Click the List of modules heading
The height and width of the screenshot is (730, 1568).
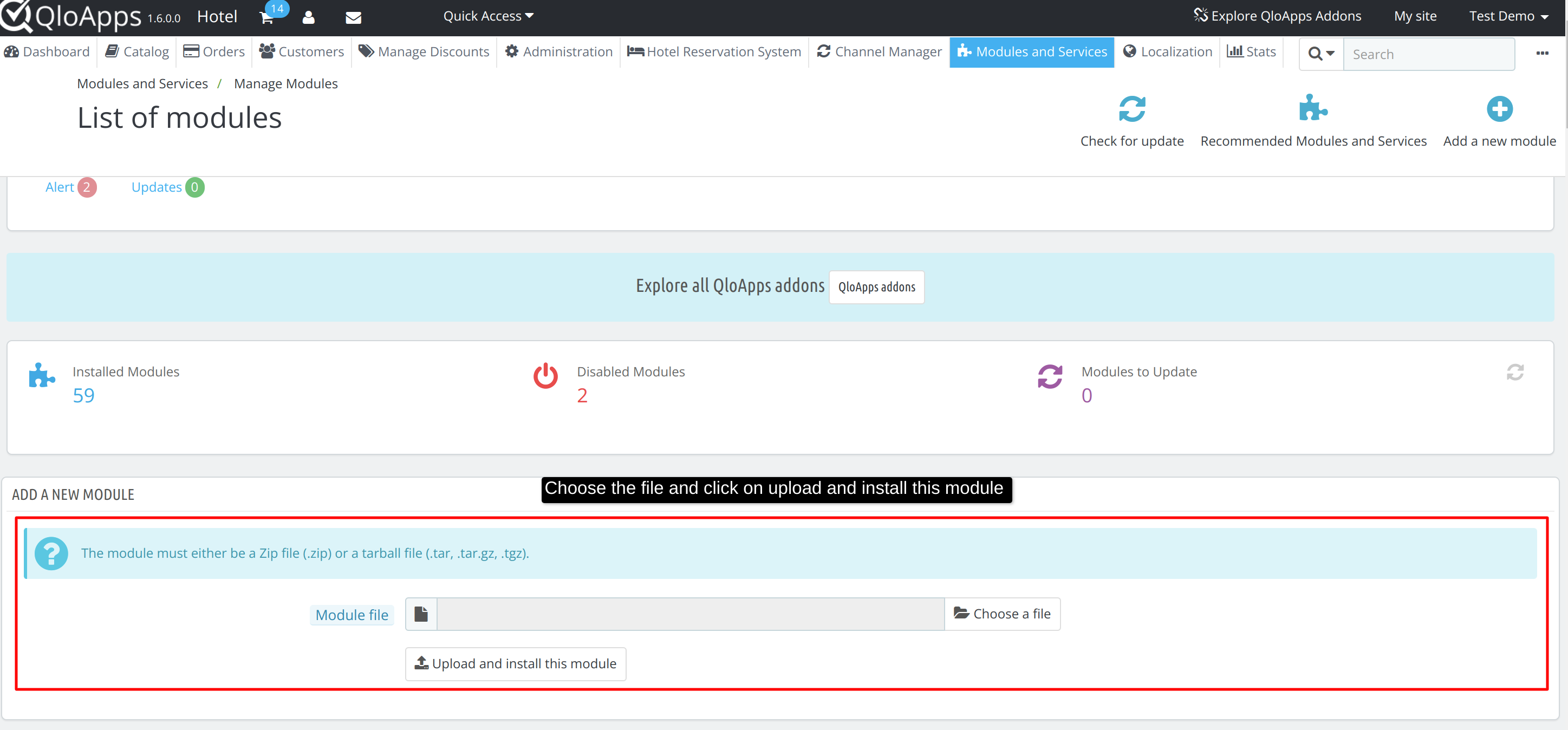(x=180, y=118)
